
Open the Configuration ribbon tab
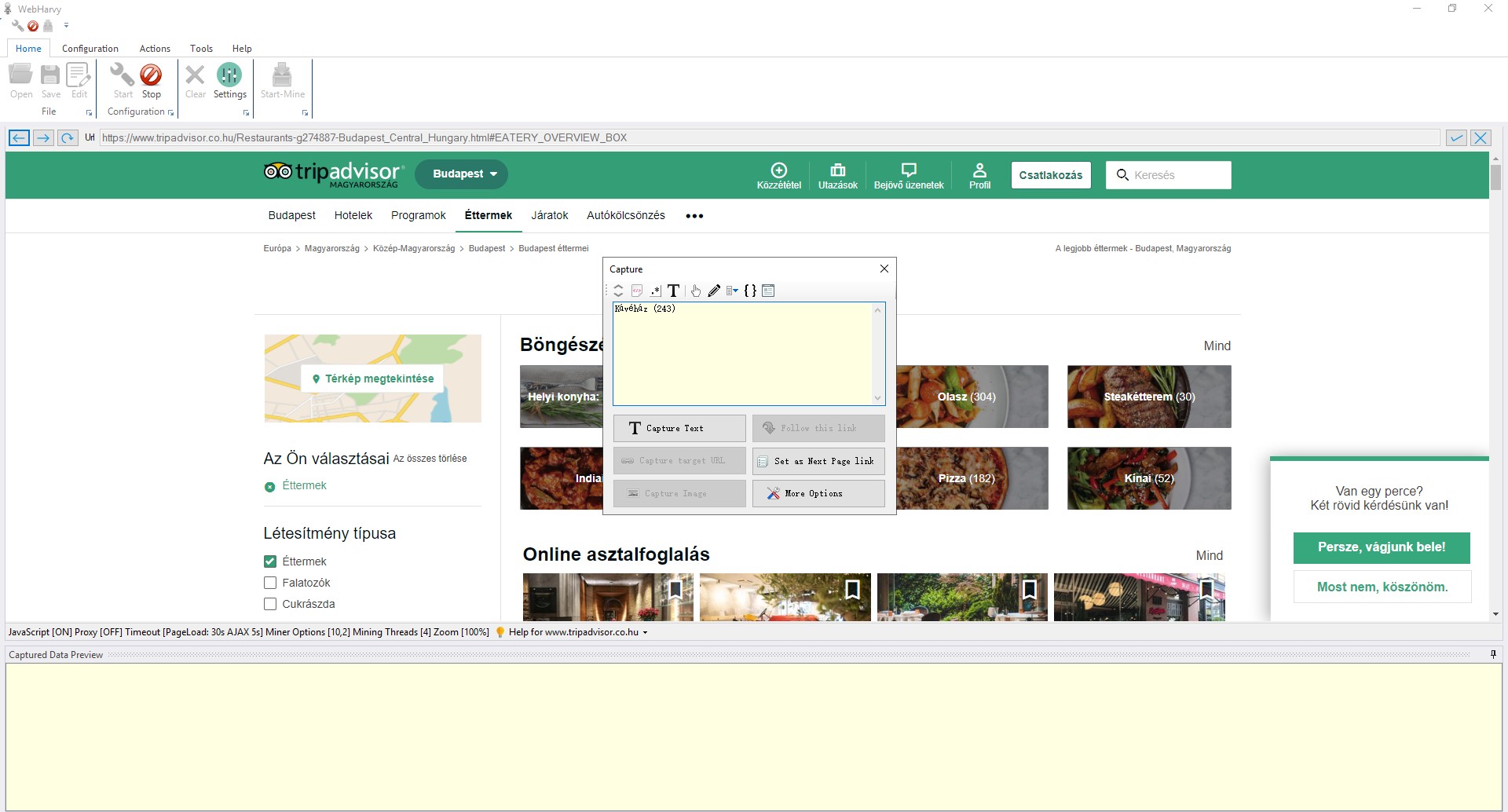pyautogui.click(x=90, y=49)
